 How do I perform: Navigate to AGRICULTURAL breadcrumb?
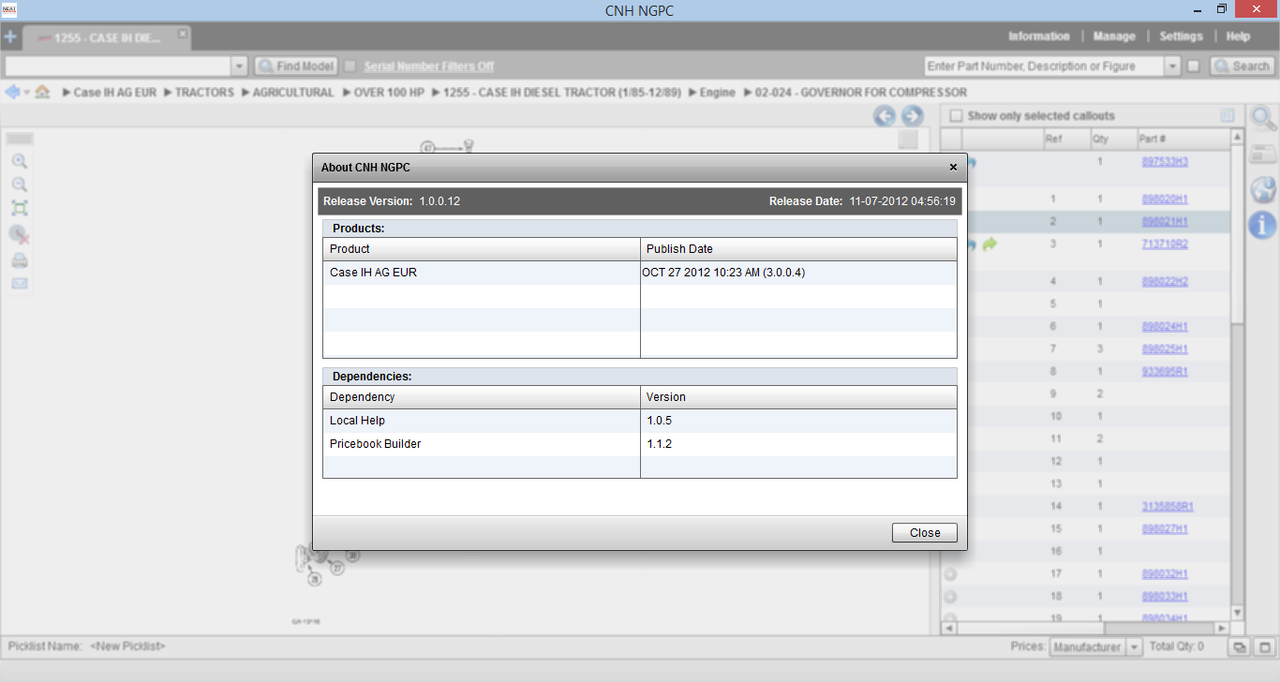(x=293, y=92)
